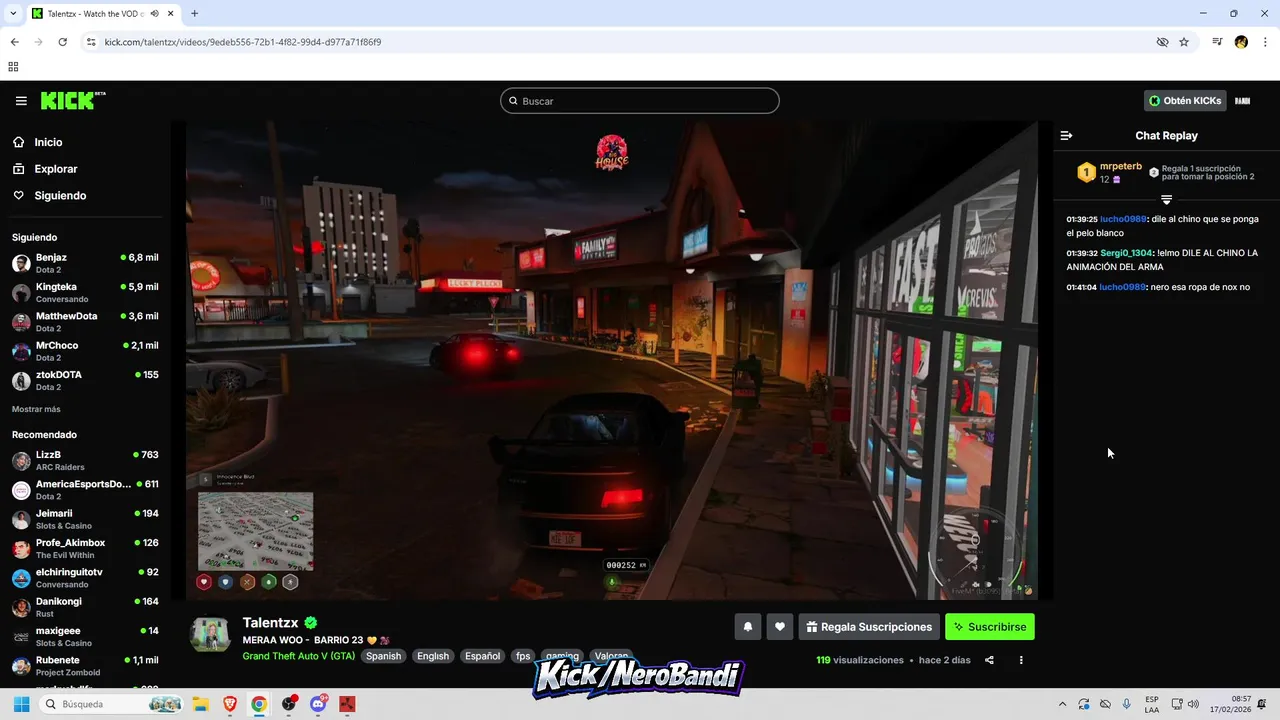Open a new browser tab

[x=194, y=13]
